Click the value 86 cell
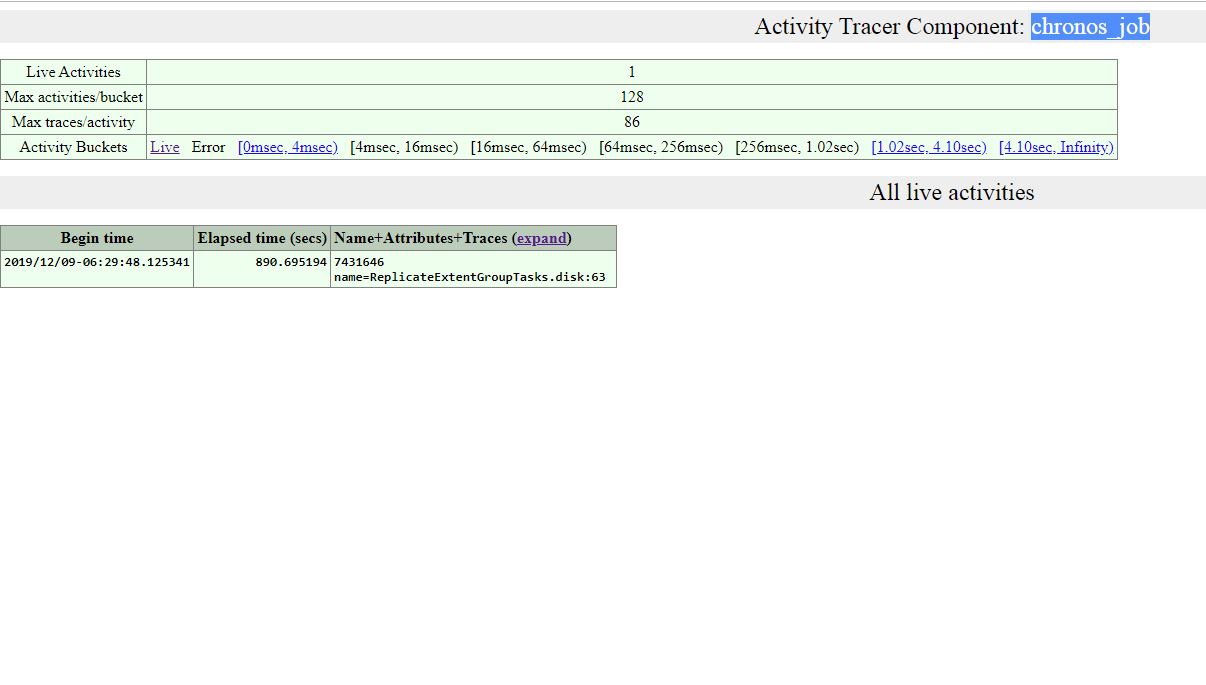This screenshot has height=685, width=1206. [x=632, y=122]
